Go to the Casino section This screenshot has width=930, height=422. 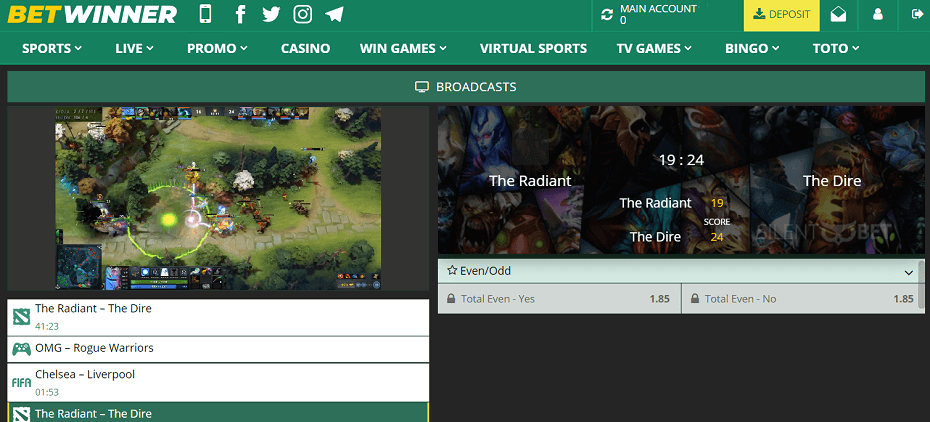point(305,49)
